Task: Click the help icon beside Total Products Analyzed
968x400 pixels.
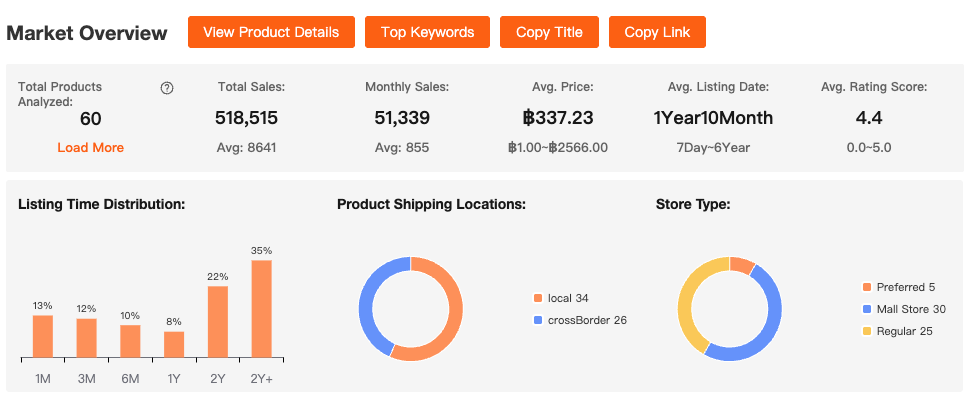Action: (x=167, y=88)
